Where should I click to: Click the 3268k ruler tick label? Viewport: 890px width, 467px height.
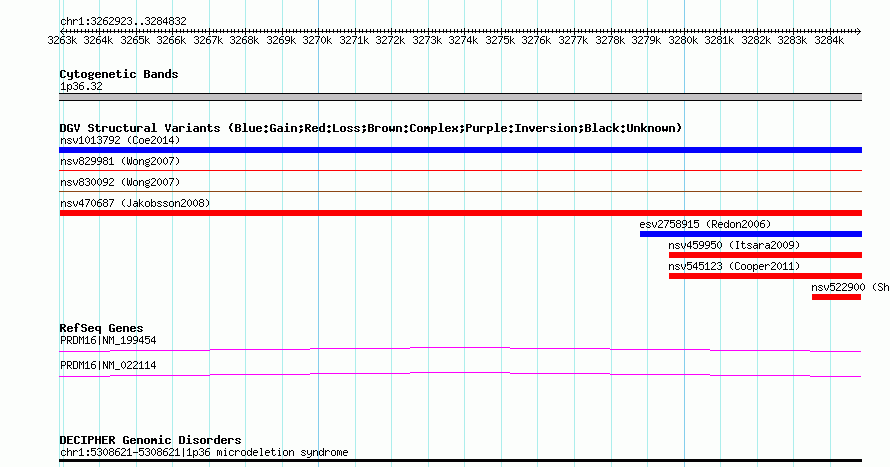[244, 40]
